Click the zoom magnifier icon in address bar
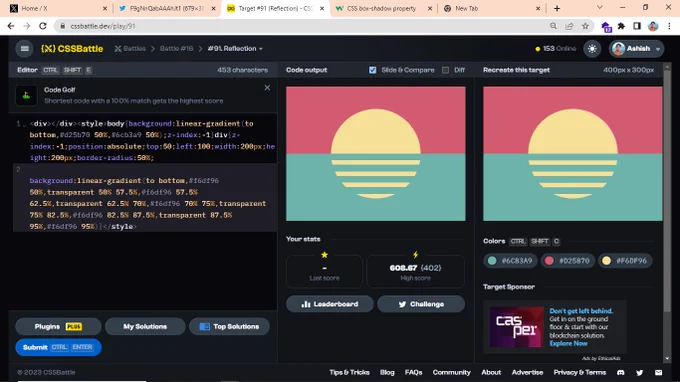 point(553,26)
